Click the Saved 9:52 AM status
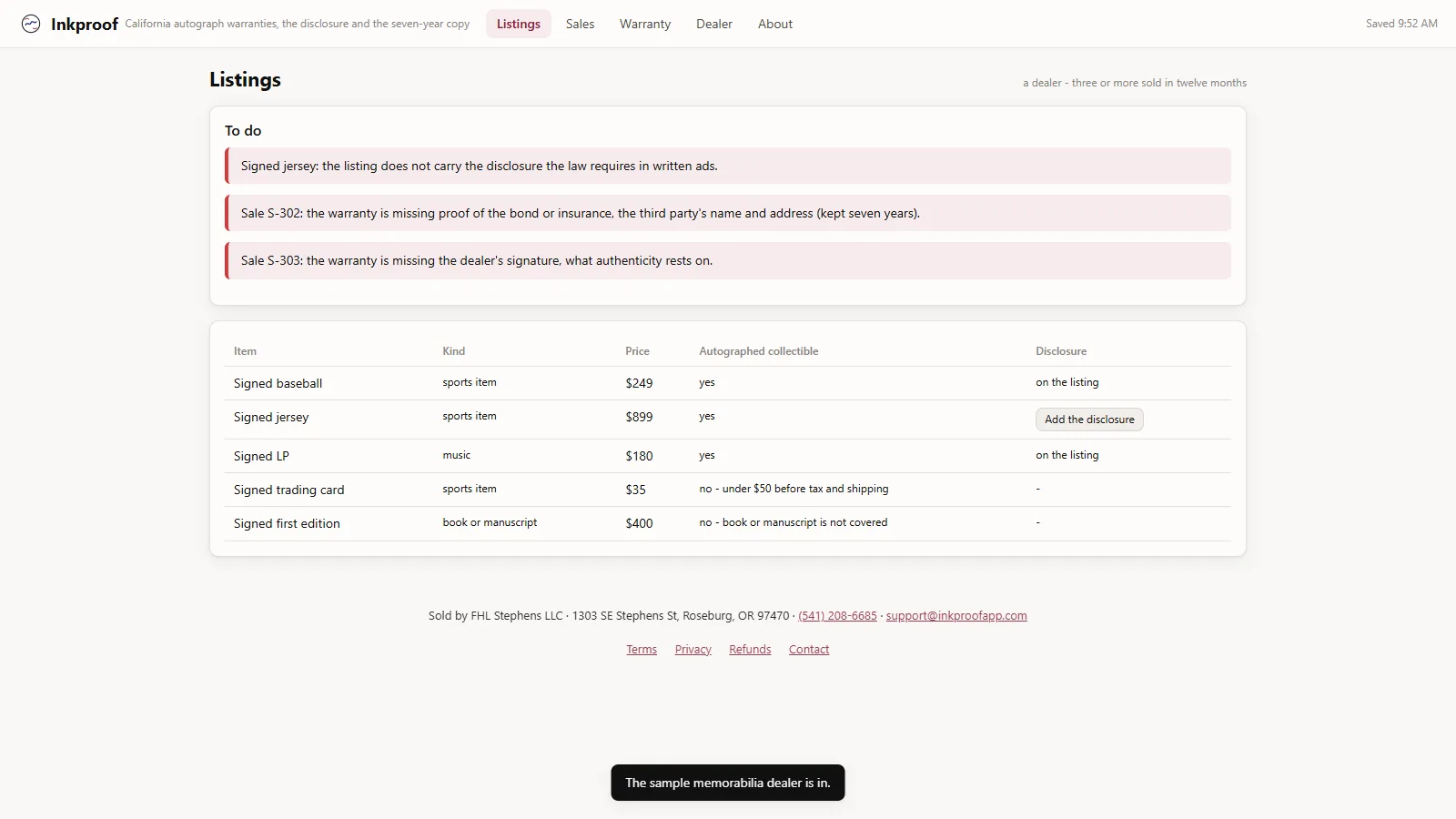1456x819 pixels. [1401, 24]
